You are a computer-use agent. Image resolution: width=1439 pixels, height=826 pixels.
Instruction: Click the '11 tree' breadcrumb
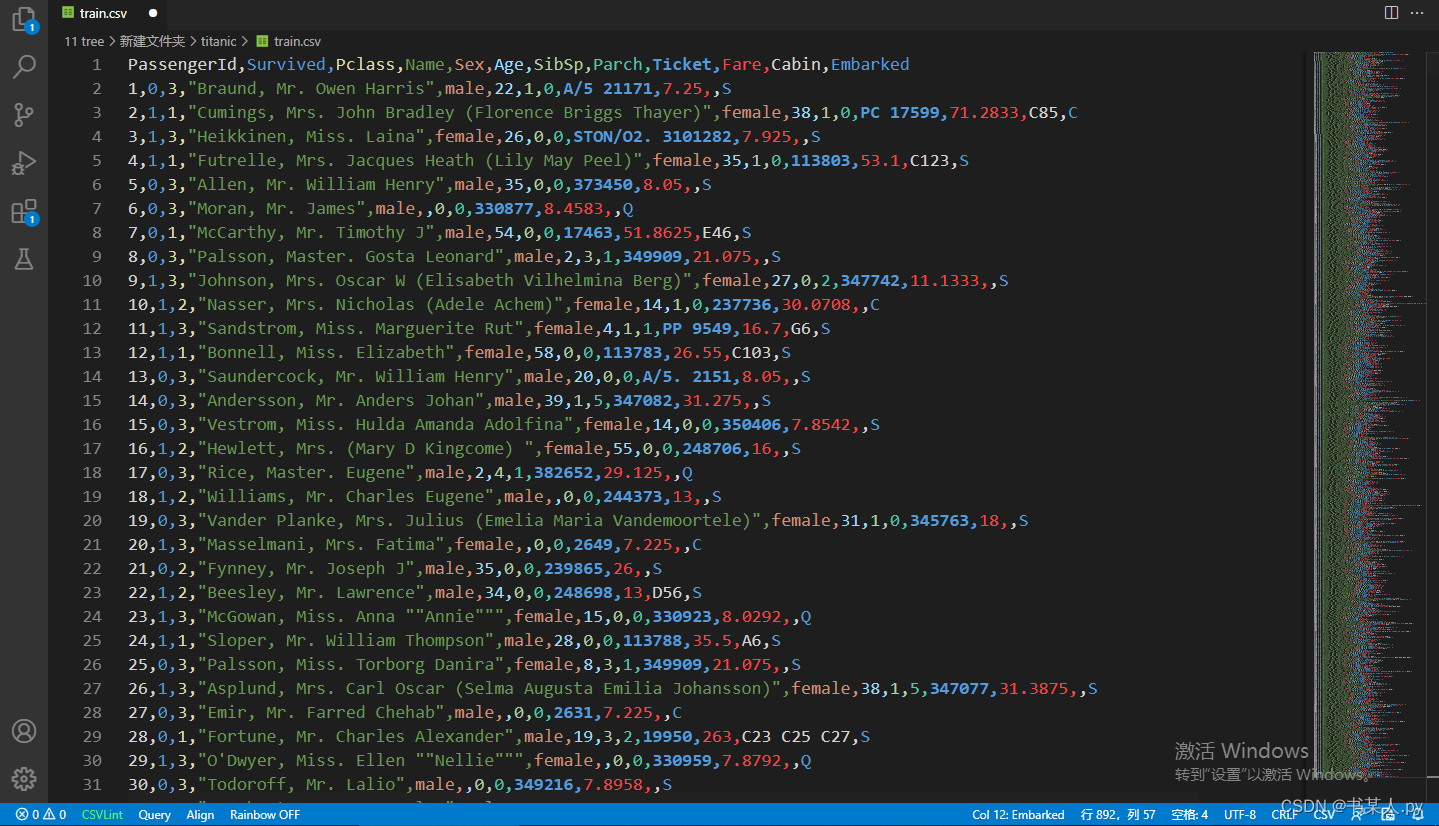[x=84, y=41]
